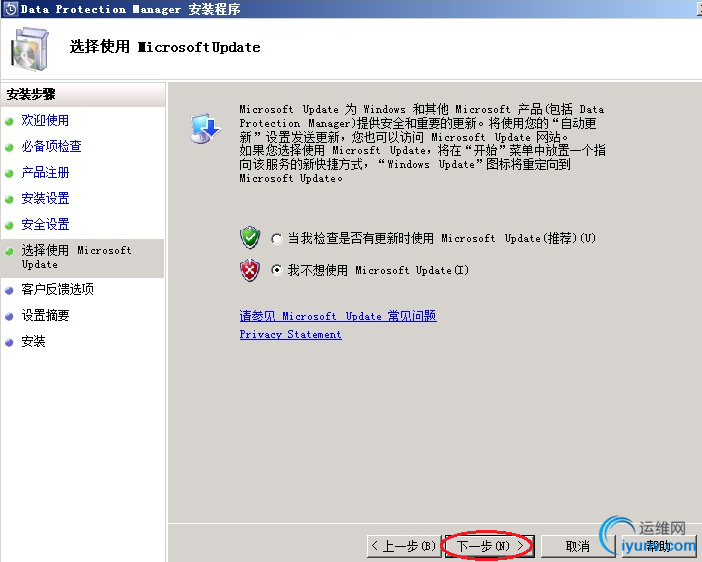
Task: Go to 安装设置 step
Action: pos(45,198)
